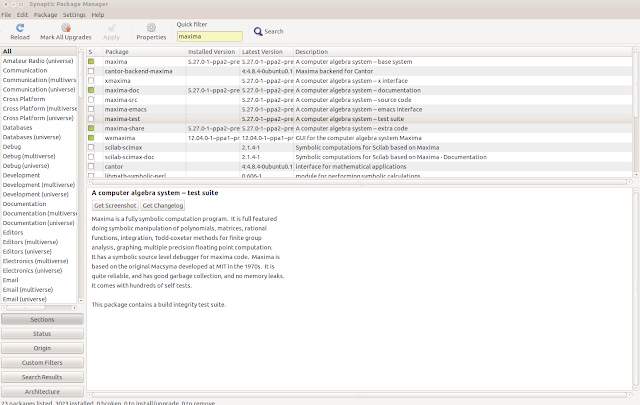Click the installed status icon of maxima-doc
This screenshot has height=405, width=640.
(91, 90)
